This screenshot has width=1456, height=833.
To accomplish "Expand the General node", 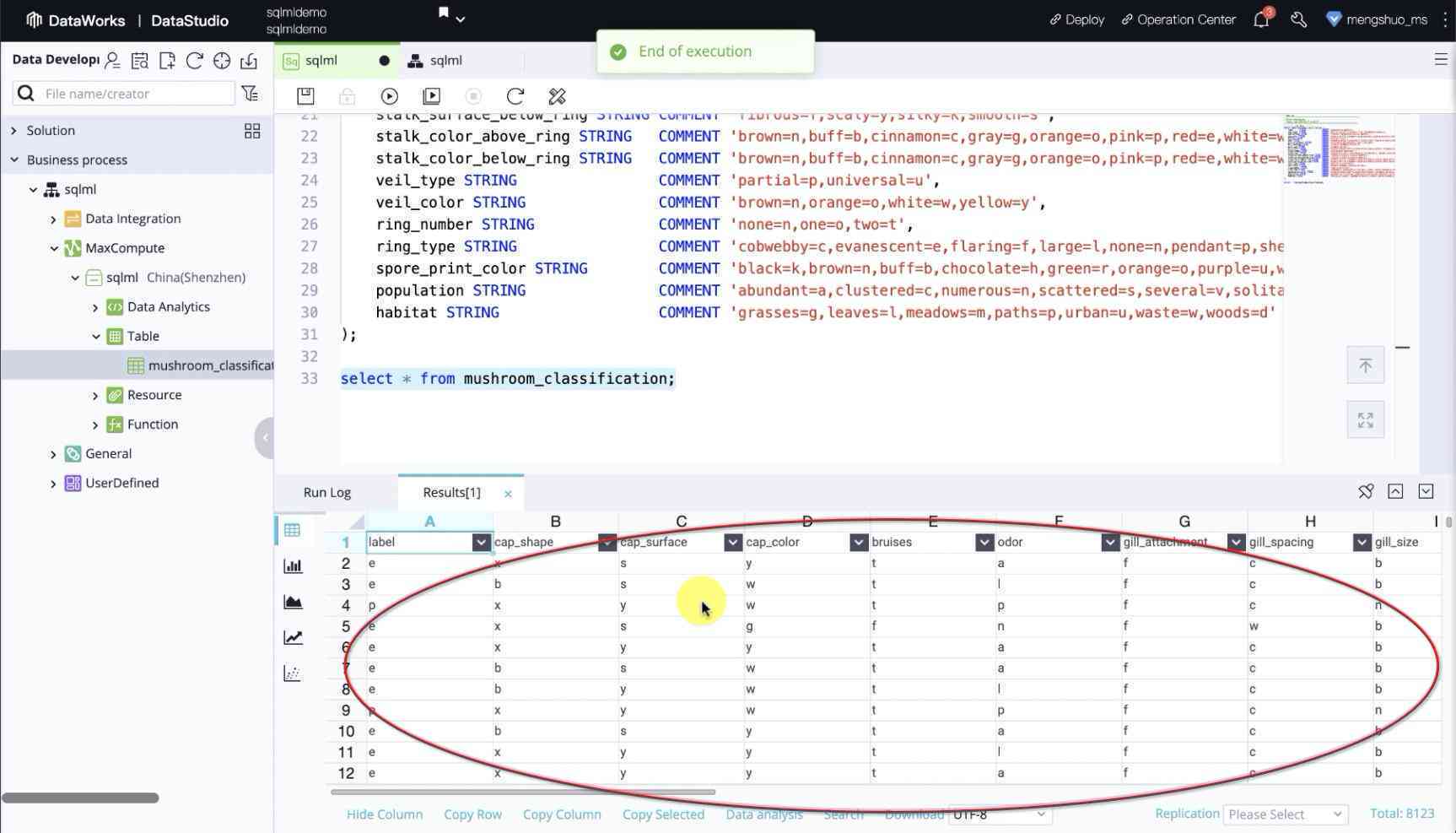I will tap(53, 454).
